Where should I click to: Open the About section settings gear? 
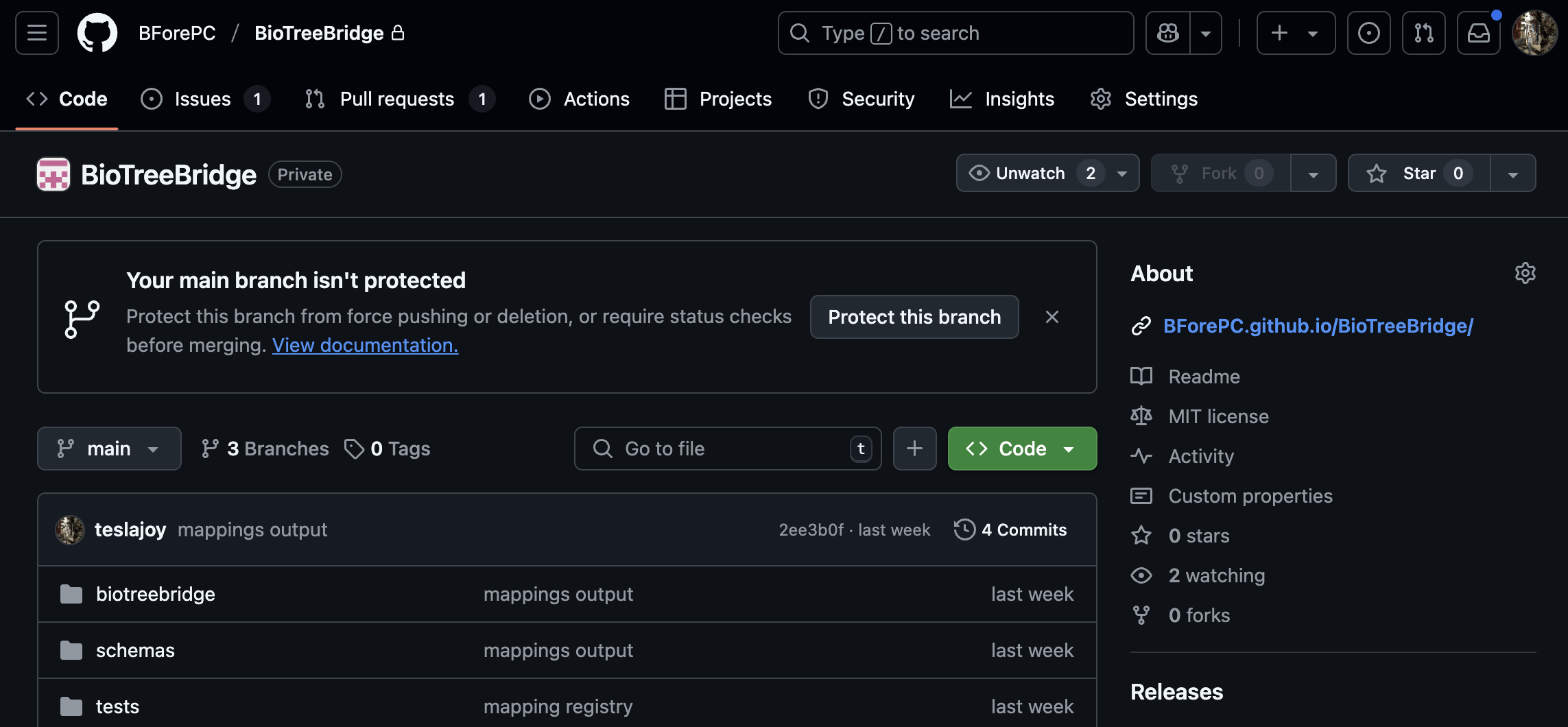[x=1525, y=273]
